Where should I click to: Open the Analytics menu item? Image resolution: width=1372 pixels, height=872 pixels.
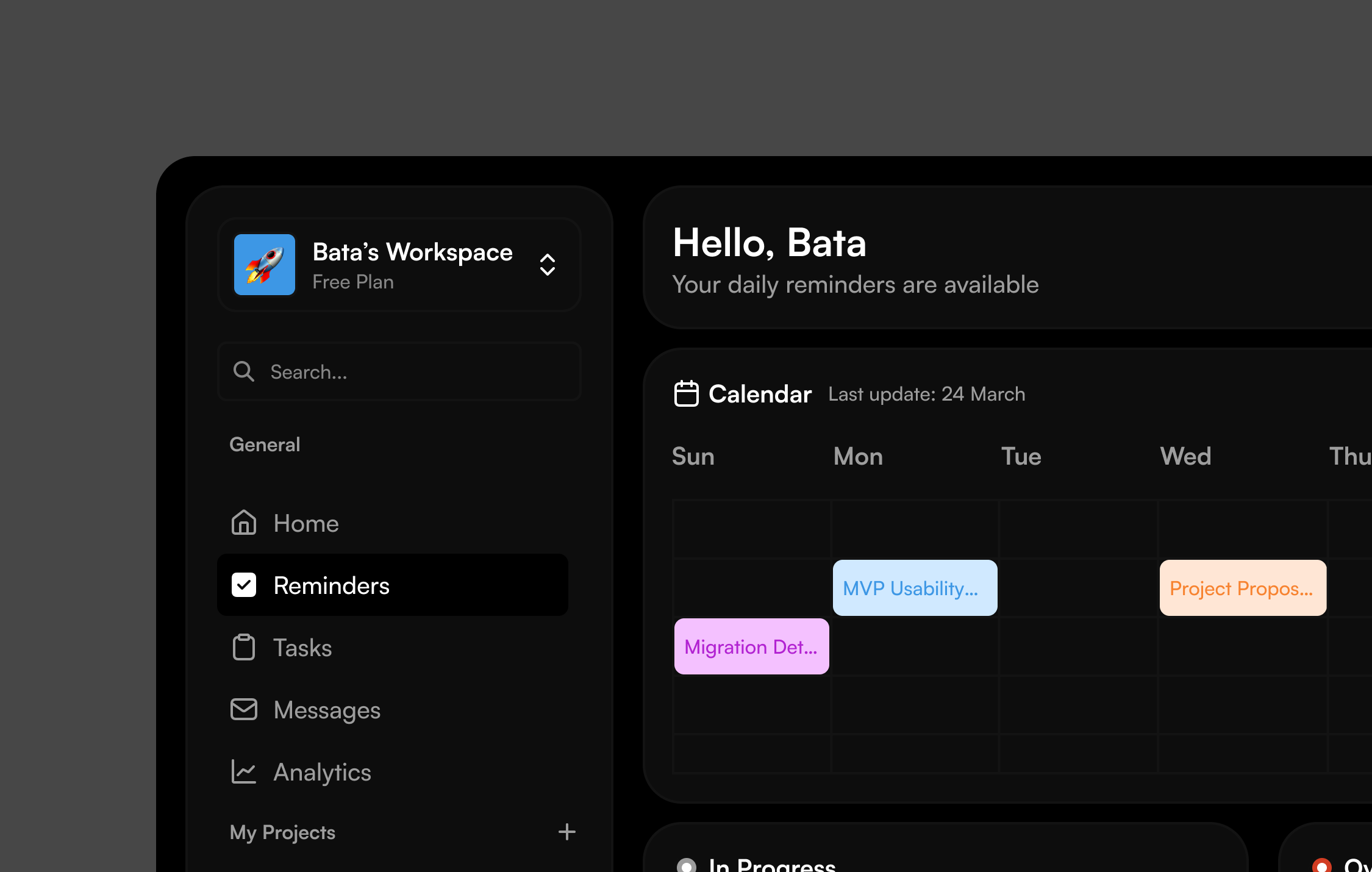tap(393, 772)
